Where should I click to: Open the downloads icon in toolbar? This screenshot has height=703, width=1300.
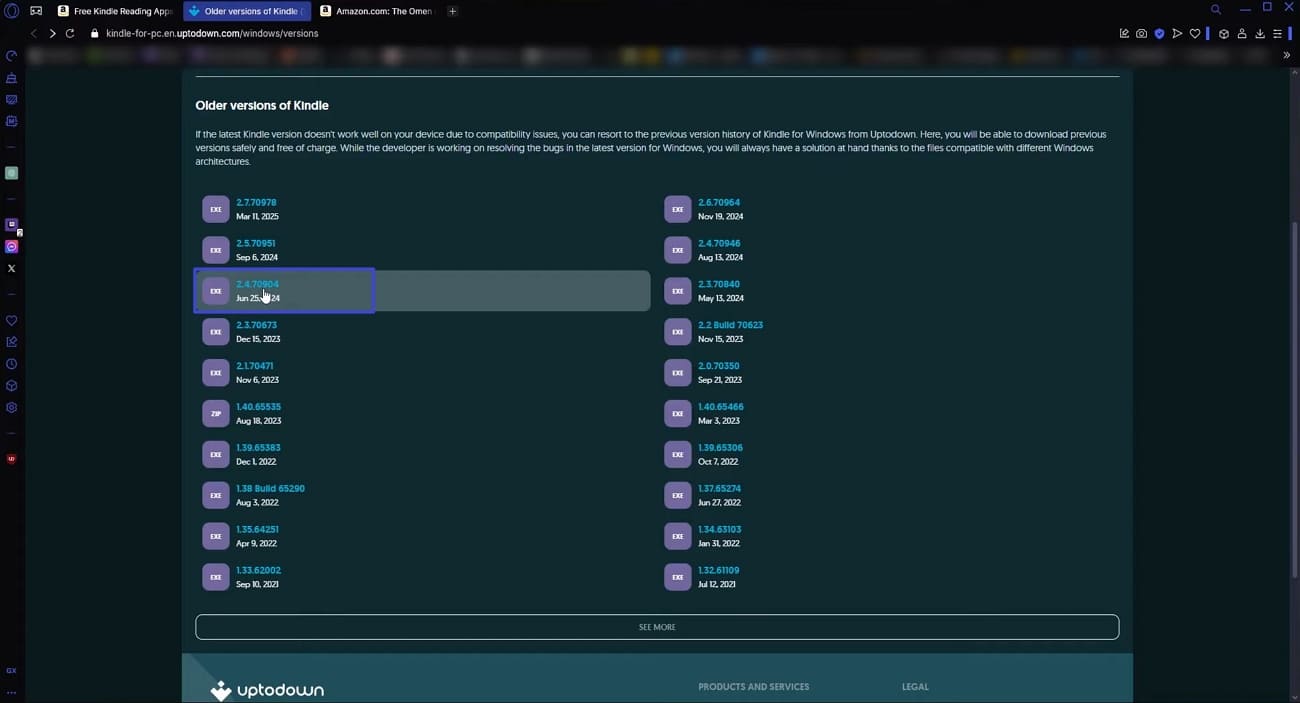[x=1259, y=33]
